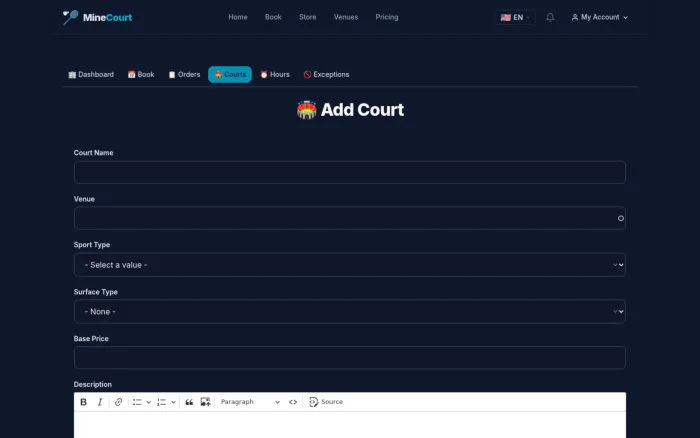Viewport: 700px width, 438px height.
Task: Insert a numbered list in Description
Action: pyautogui.click(x=162, y=402)
